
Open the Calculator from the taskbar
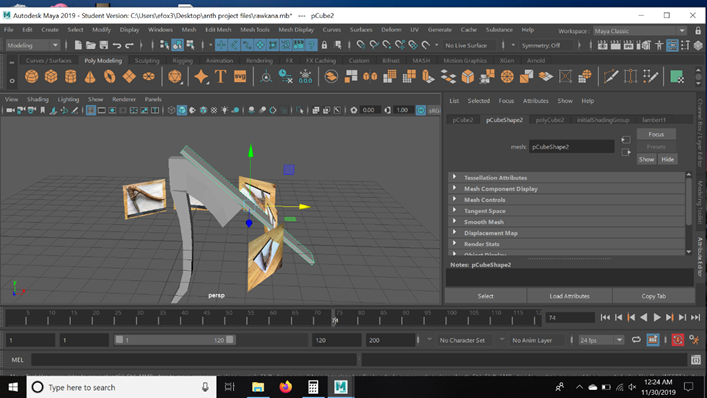click(313, 387)
